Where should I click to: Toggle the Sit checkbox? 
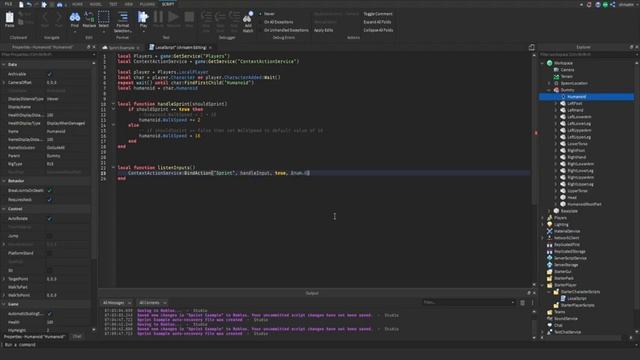pyautogui.click(x=50, y=270)
